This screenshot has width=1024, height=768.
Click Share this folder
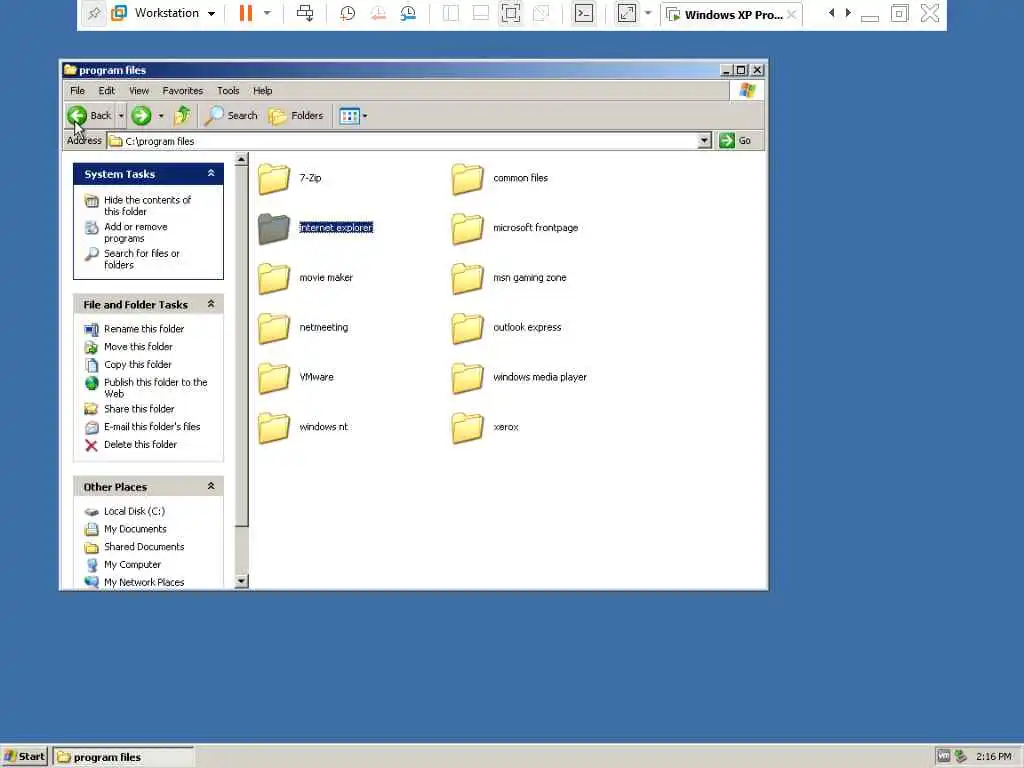coord(139,408)
